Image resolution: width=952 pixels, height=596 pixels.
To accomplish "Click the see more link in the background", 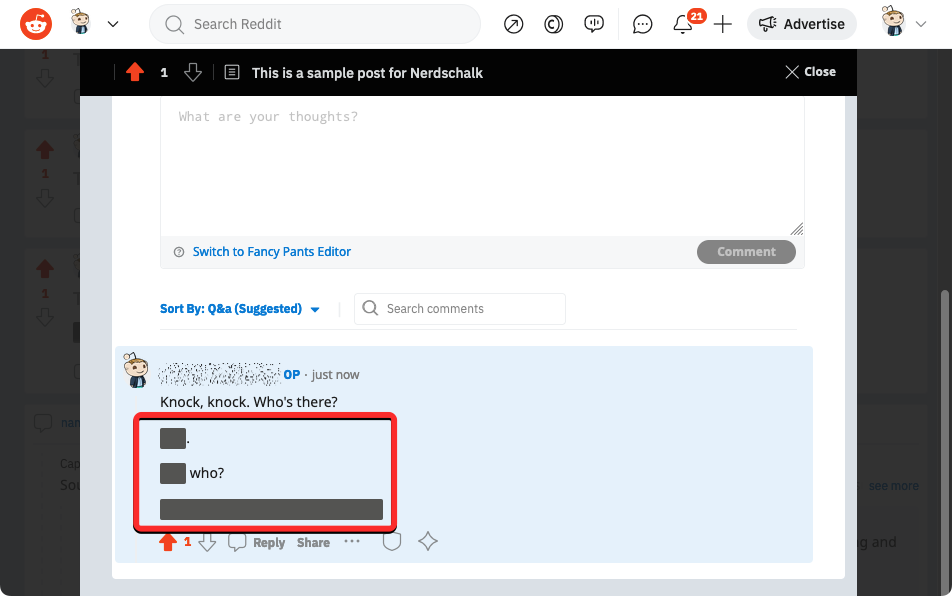I will click(x=893, y=486).
